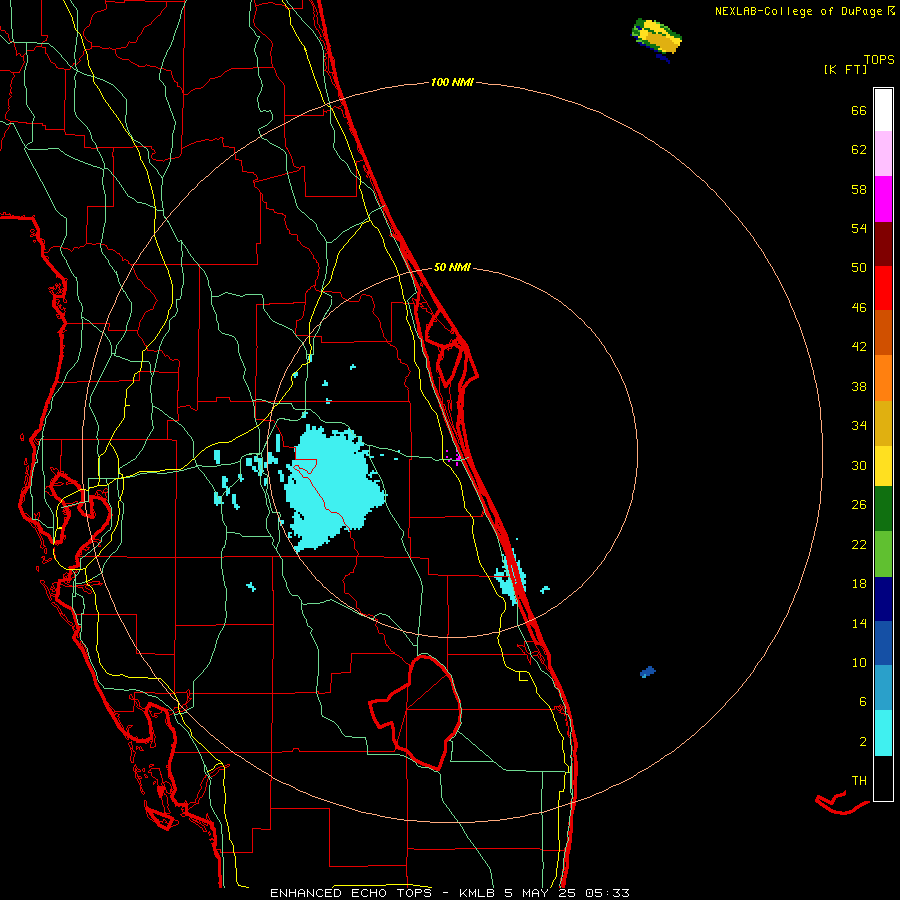Click the light pink legend swatch
The image size is (900, 900).
click(x=883, y=153)
